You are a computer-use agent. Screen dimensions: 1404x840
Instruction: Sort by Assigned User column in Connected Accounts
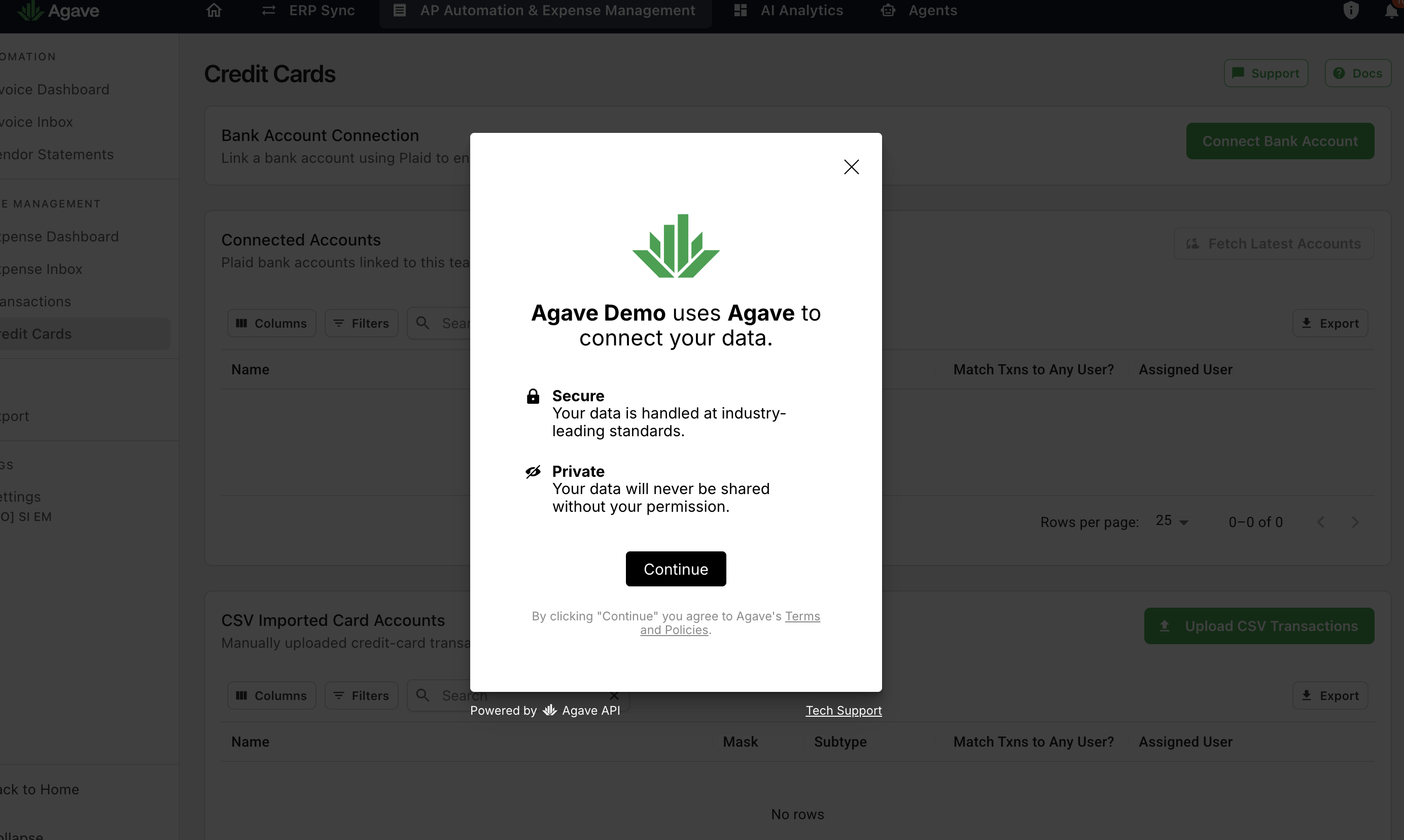1185,370
